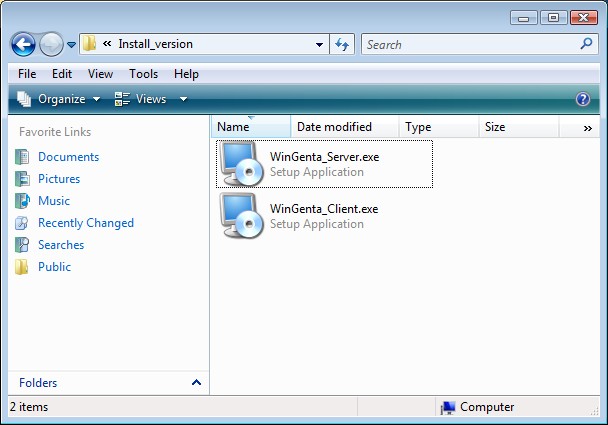Sort files by Date modified column
The height and width of the screenshot is (425, 608).
[x=334, y=127]
